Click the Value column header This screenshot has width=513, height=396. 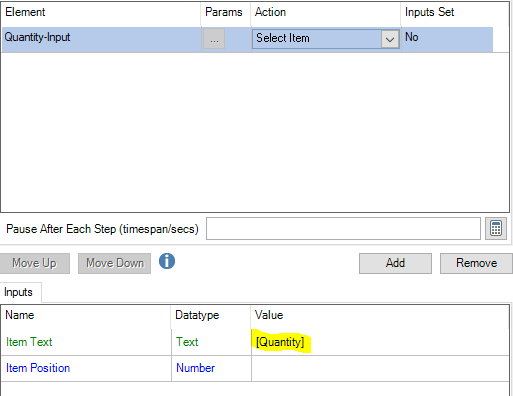(380, 315)
